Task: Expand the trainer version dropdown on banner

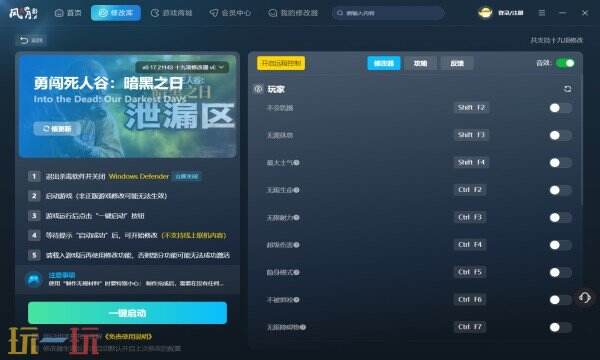Action: pyautogui.click(x=182, y=67)
